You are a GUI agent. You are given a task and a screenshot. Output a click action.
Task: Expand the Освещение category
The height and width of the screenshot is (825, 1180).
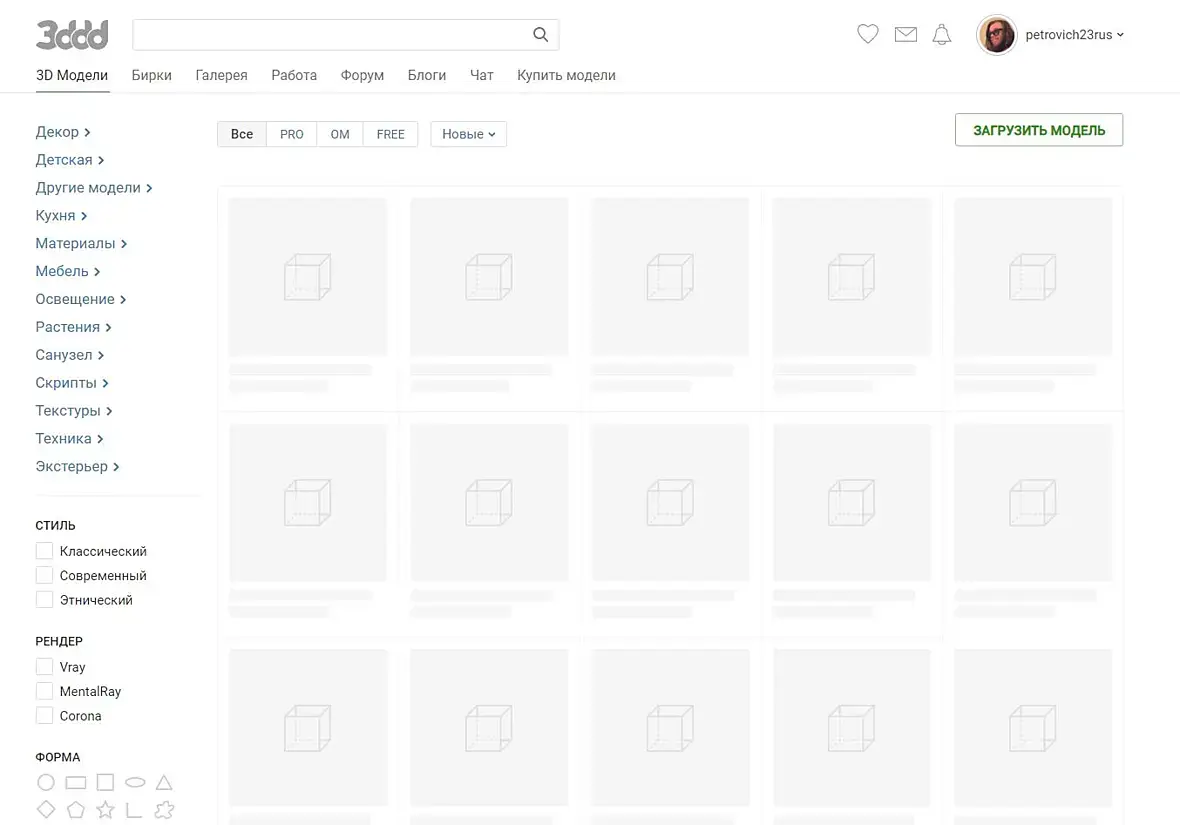click(x=81, y=299)
